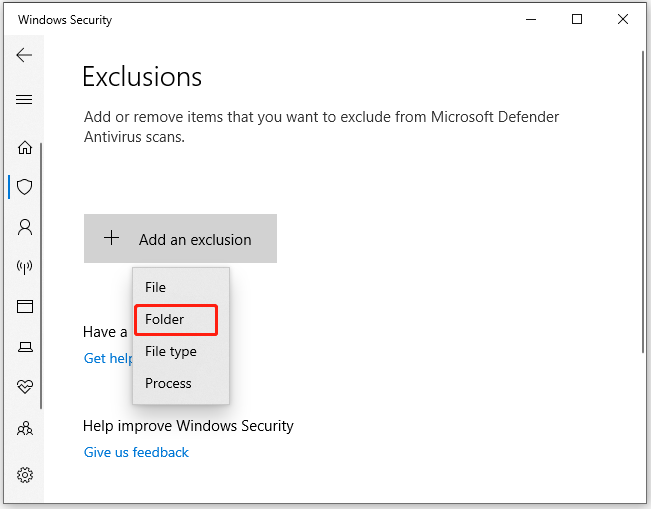Open the Settings gear icon
The image size is (651, 509).
[x=25, y=475]
